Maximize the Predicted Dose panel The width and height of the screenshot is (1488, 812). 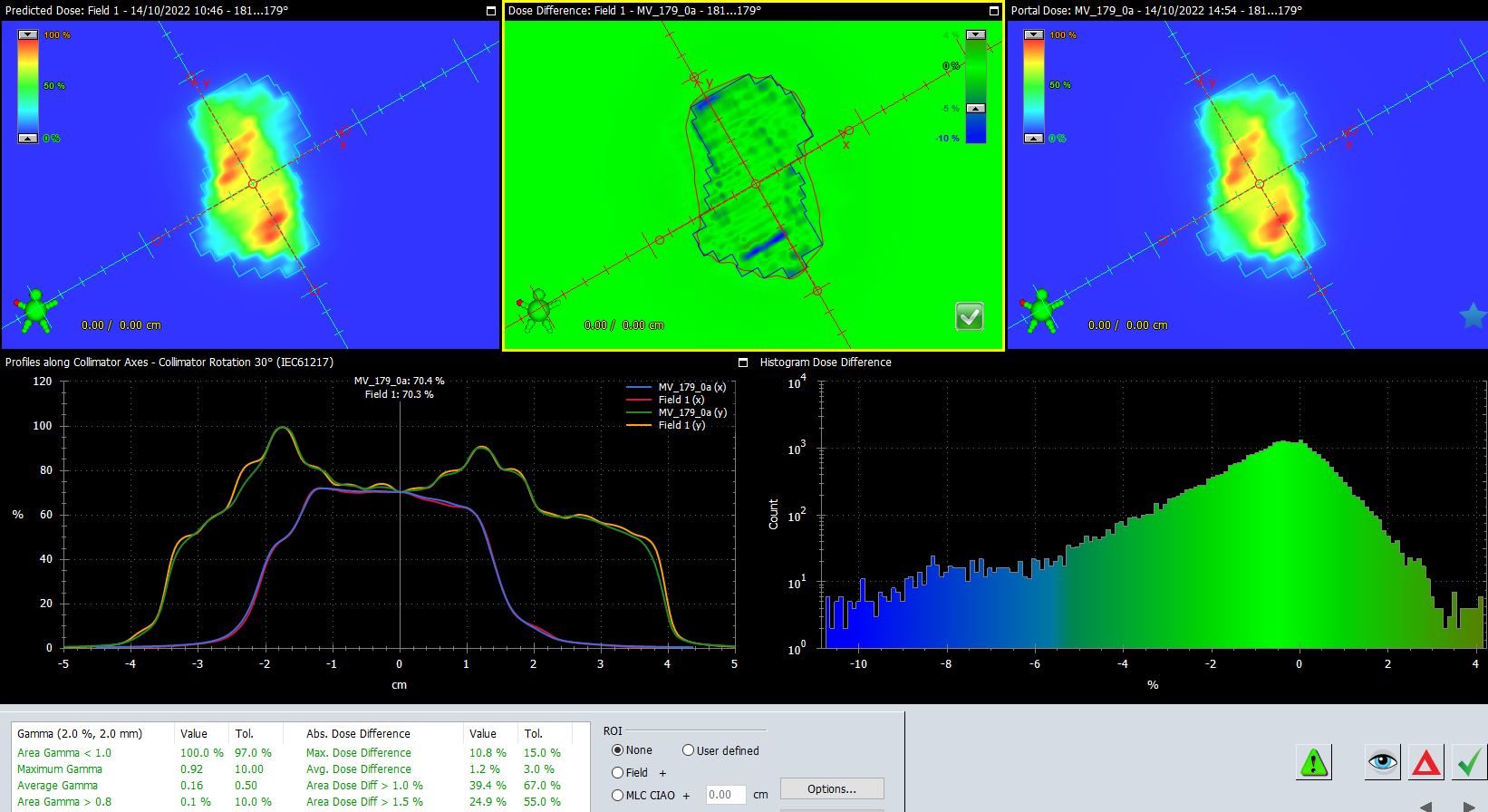491,11
